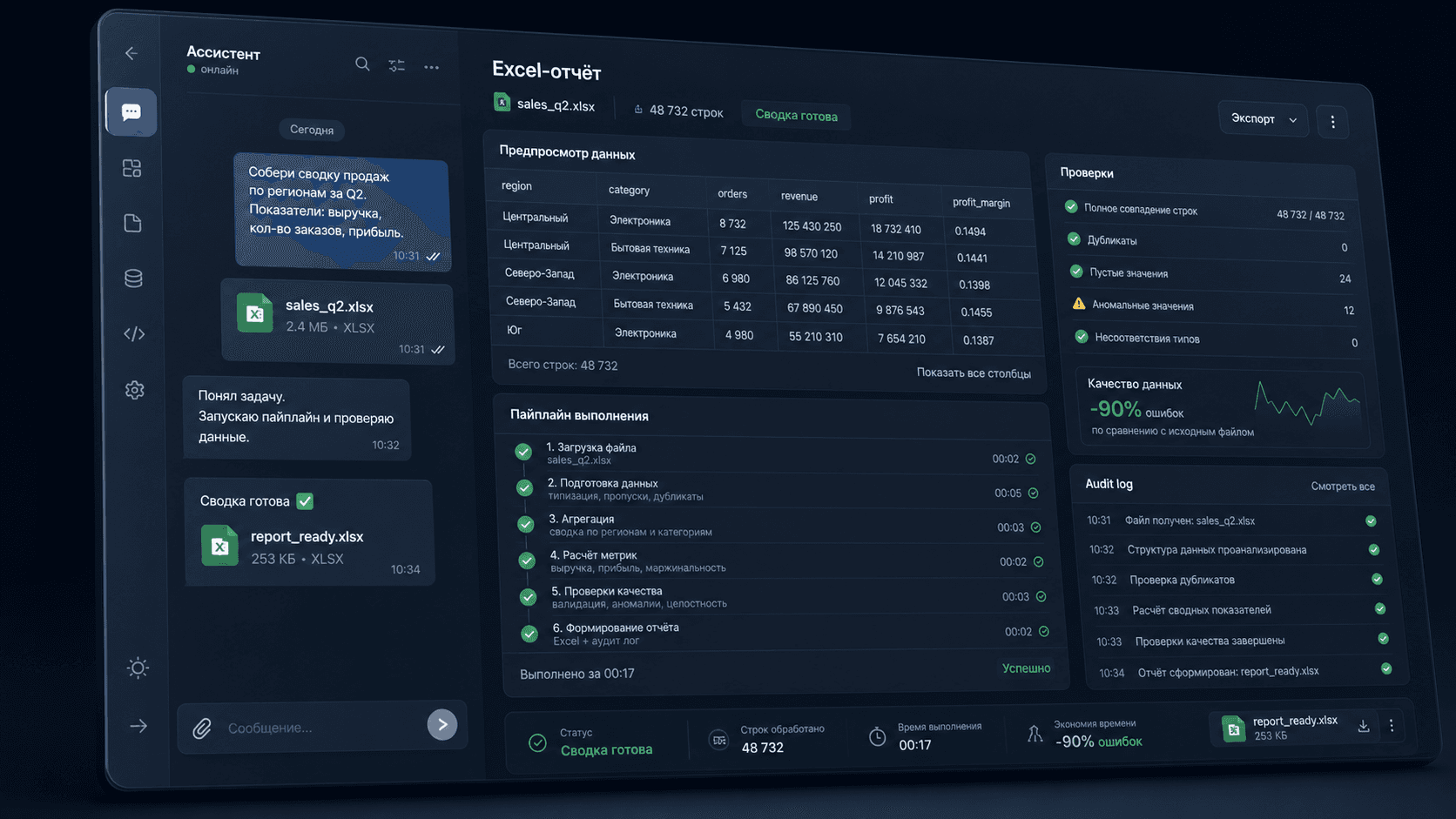The height and width of the screenshot is (819, 1456).
Task: Open the report three-dot menu near Экспорт
Action: point(1332,123)
